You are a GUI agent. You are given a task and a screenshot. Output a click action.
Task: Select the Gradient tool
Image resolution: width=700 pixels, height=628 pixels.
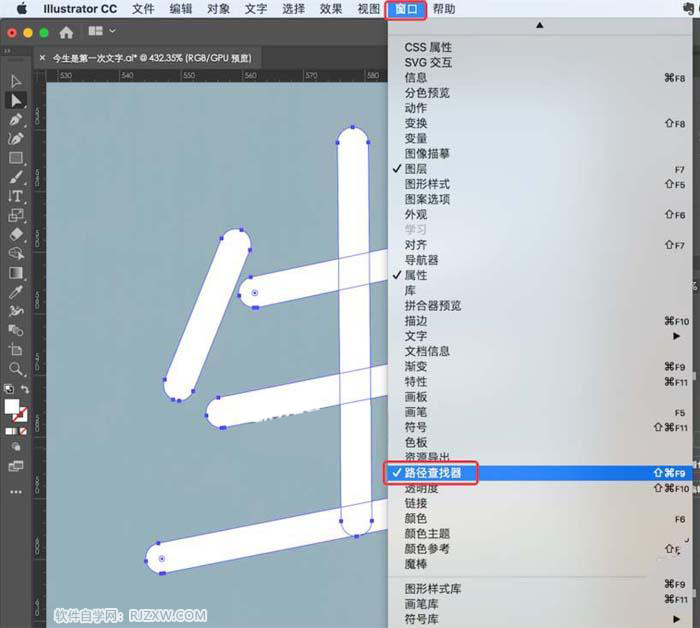[16, 273]
